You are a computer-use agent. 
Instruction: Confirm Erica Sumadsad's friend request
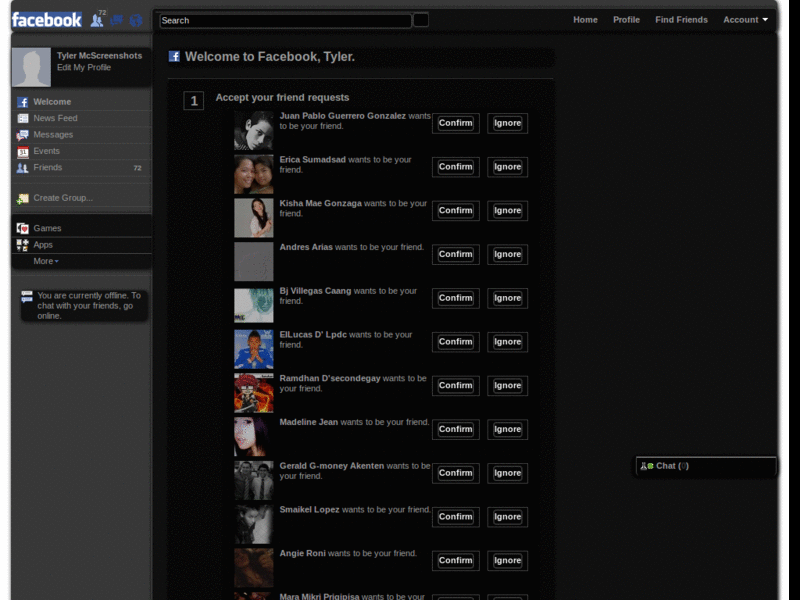pyautogui.click(x=455, y=167)
